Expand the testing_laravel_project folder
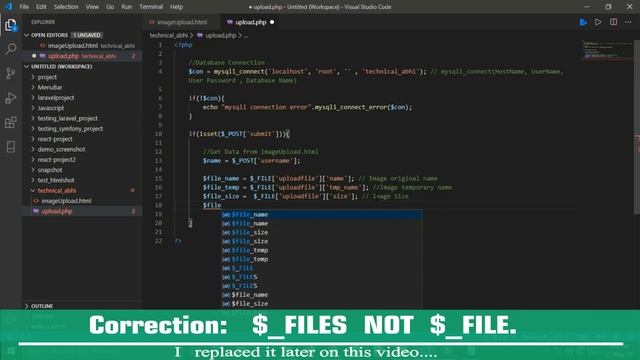 67,118
